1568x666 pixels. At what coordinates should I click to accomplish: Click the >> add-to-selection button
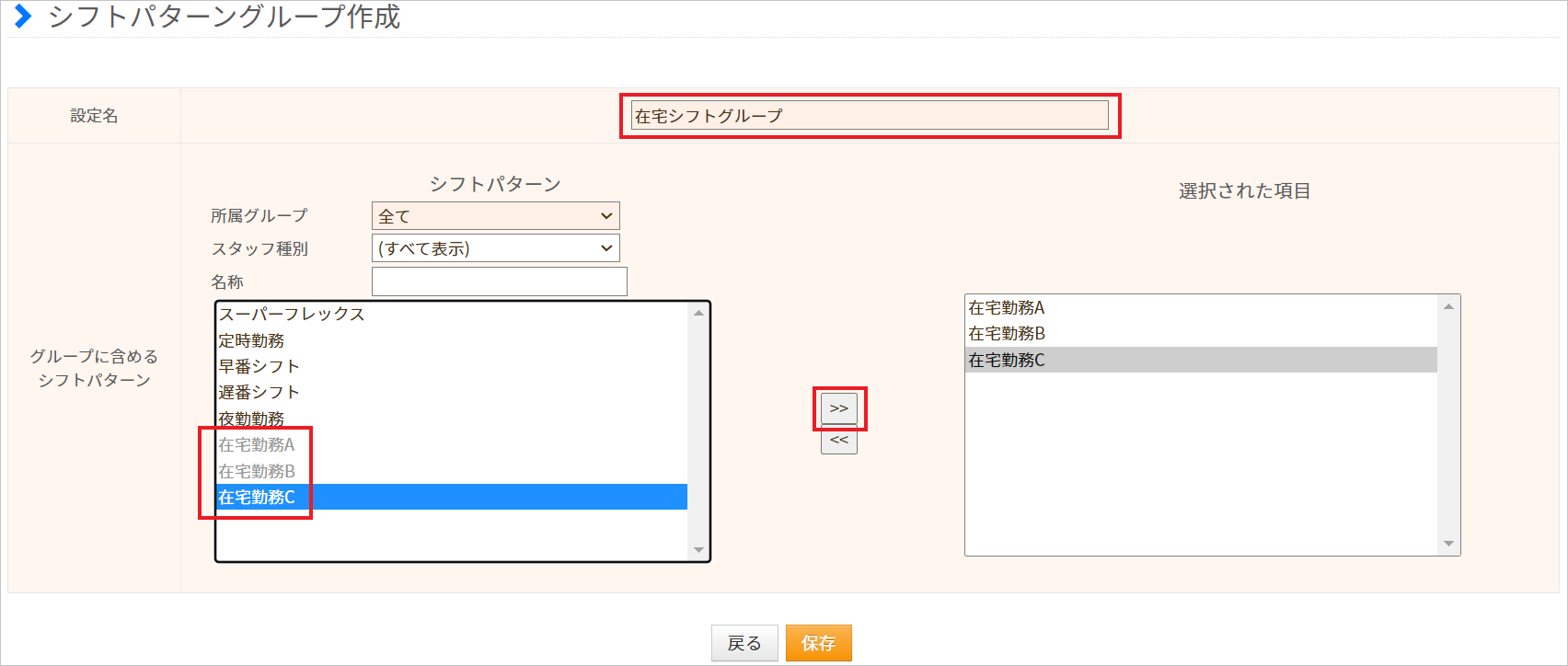coord(838,408)
